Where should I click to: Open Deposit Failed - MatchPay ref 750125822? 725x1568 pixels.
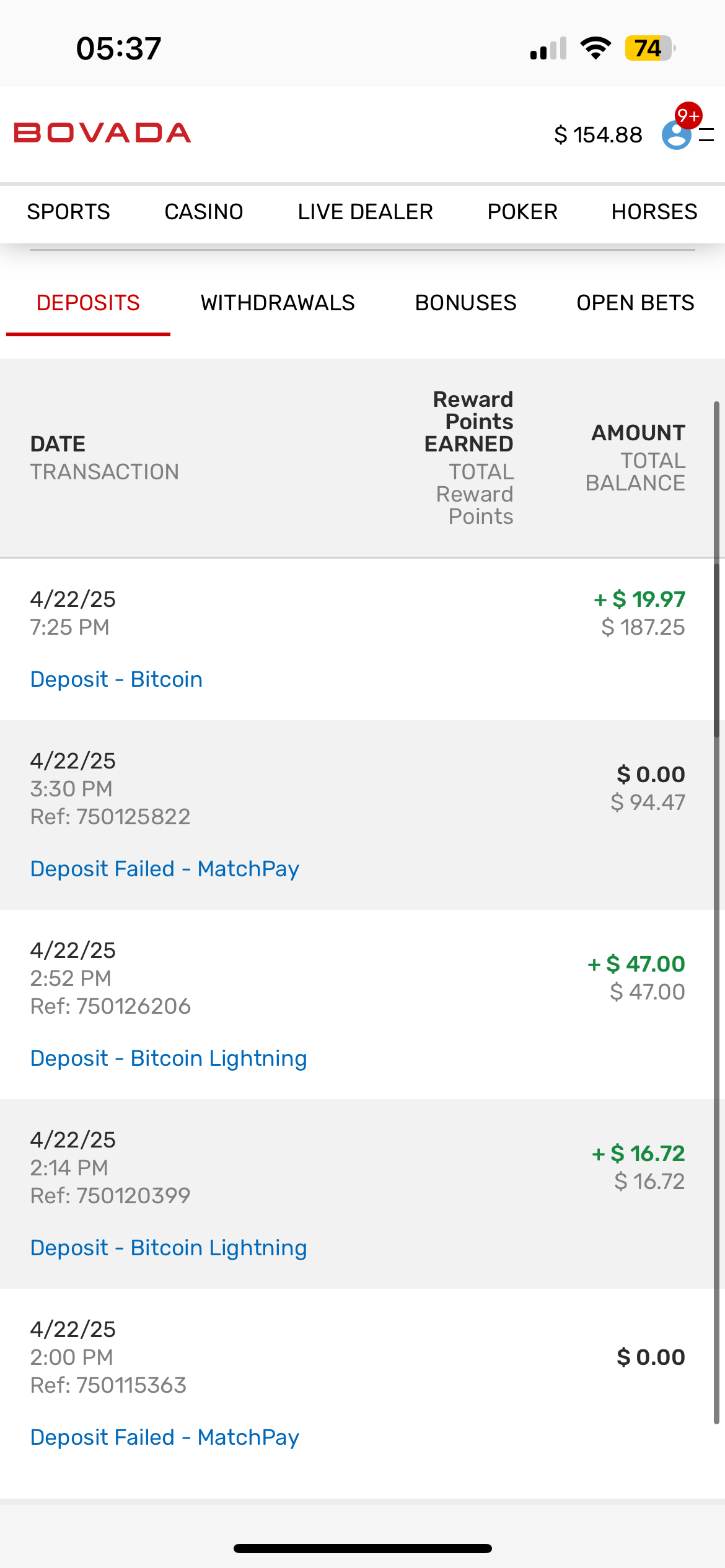[165, 869]
